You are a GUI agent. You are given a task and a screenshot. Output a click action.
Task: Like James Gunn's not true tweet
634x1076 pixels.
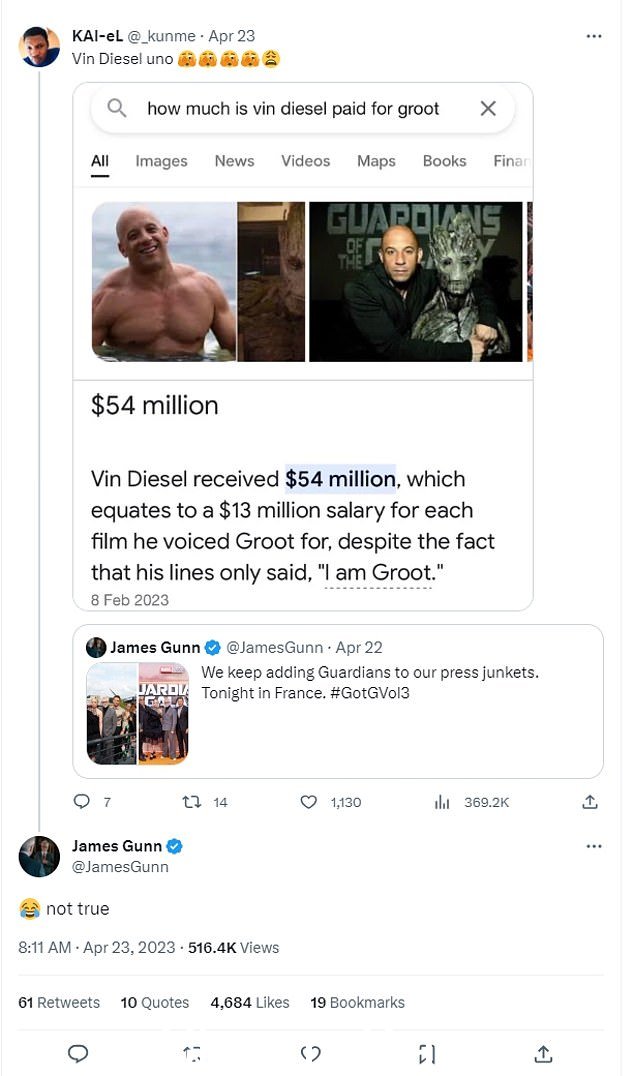[x=311, y=1053]
